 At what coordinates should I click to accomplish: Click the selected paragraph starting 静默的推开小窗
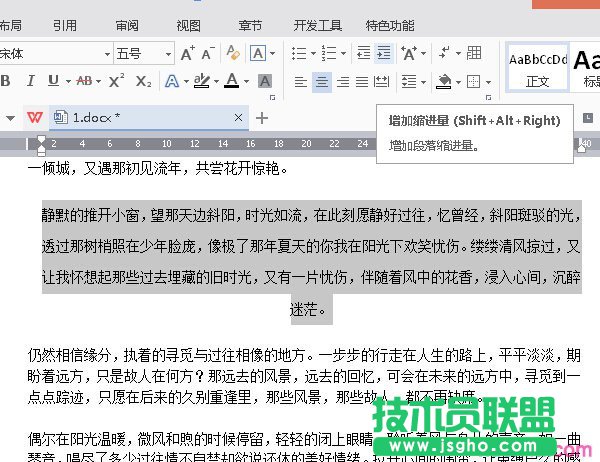click(312, 262)
